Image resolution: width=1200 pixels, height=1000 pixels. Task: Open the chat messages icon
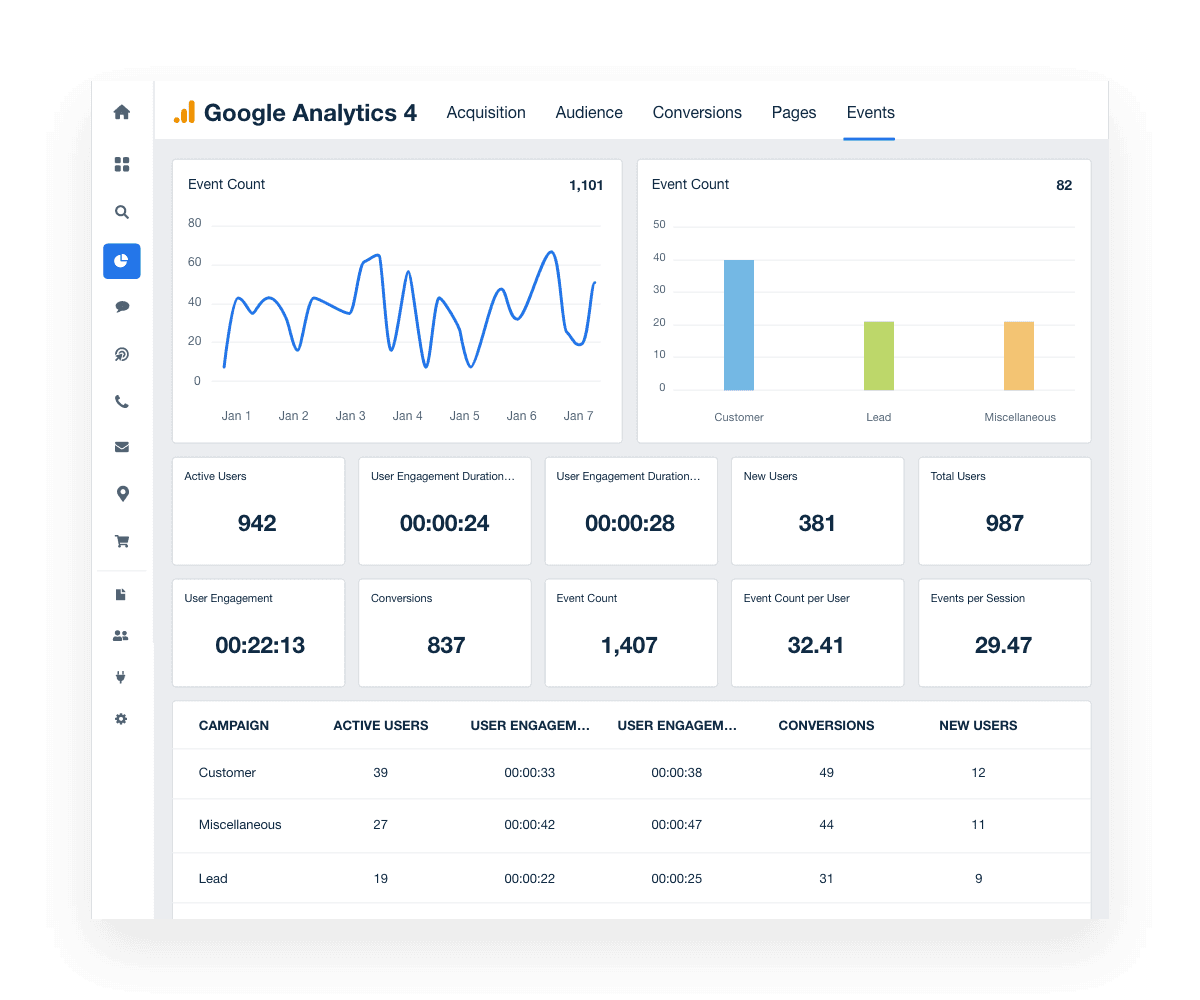point(121,307)
